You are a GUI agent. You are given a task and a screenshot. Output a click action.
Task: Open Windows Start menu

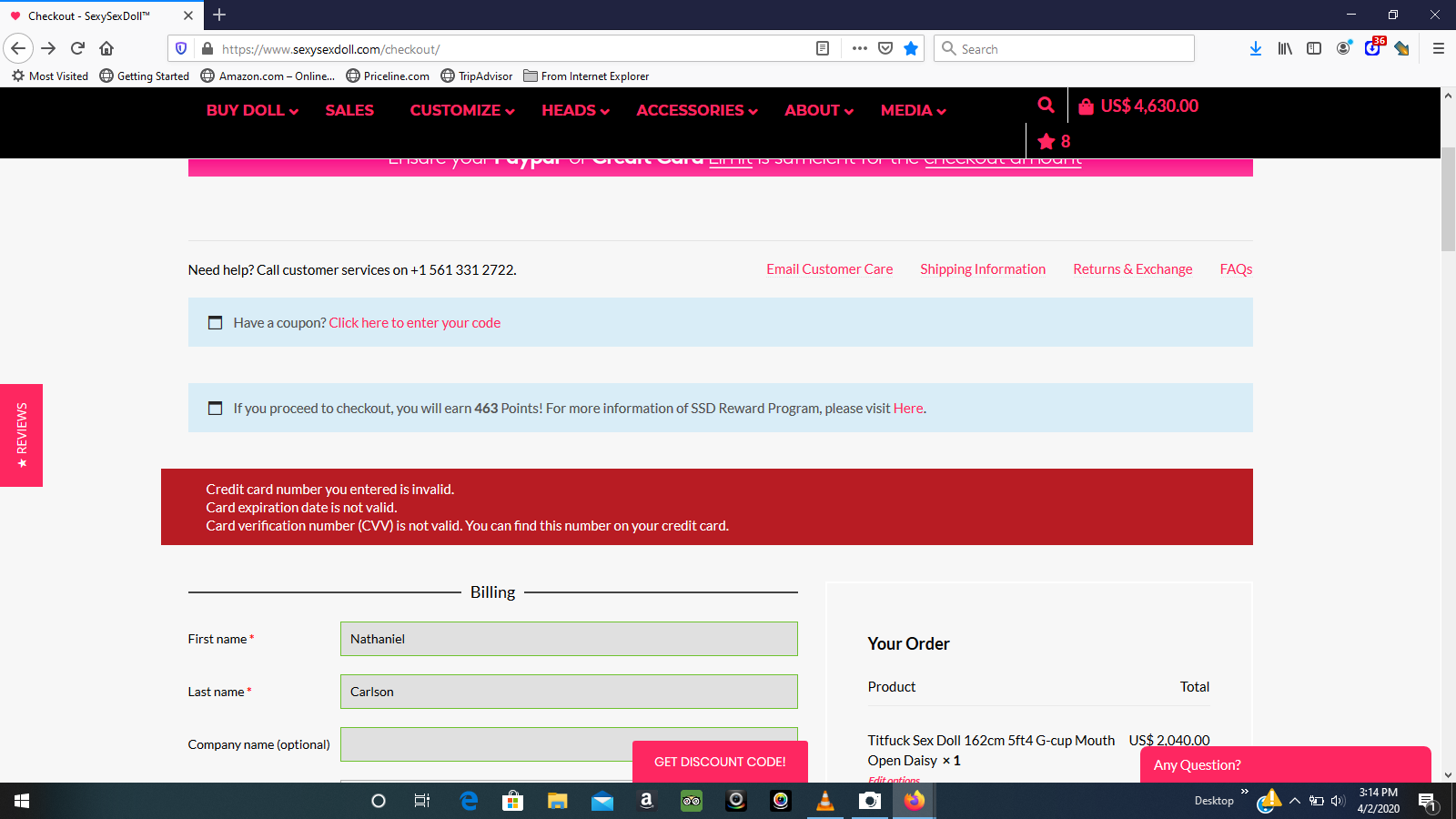[22, 801]
